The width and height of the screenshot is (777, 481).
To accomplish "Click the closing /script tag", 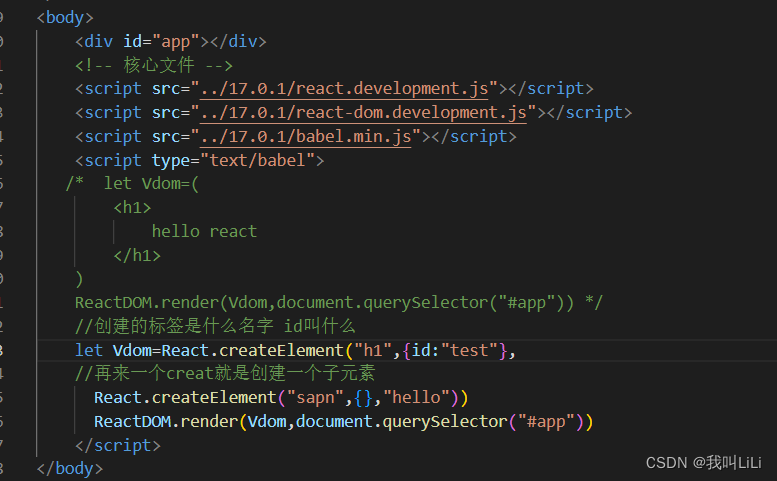I will point(118,445).
